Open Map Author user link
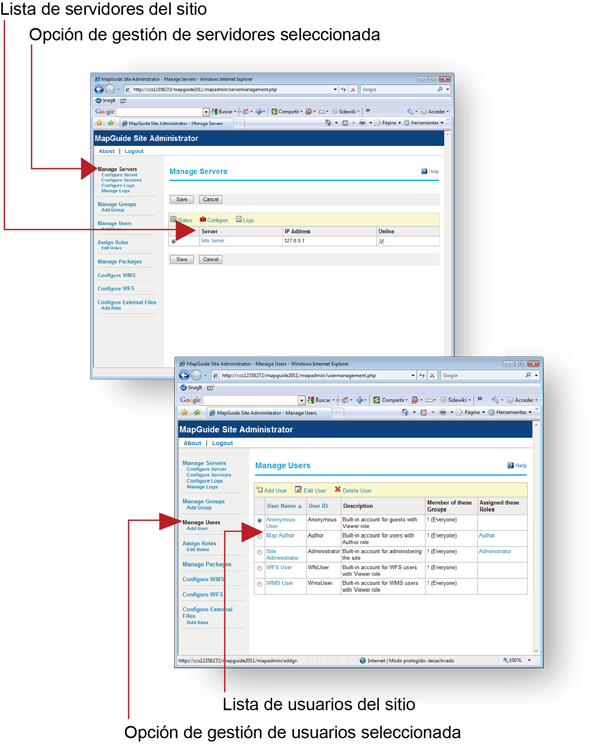The height and width of the screenshot is (744, 600). coord(280,535)
